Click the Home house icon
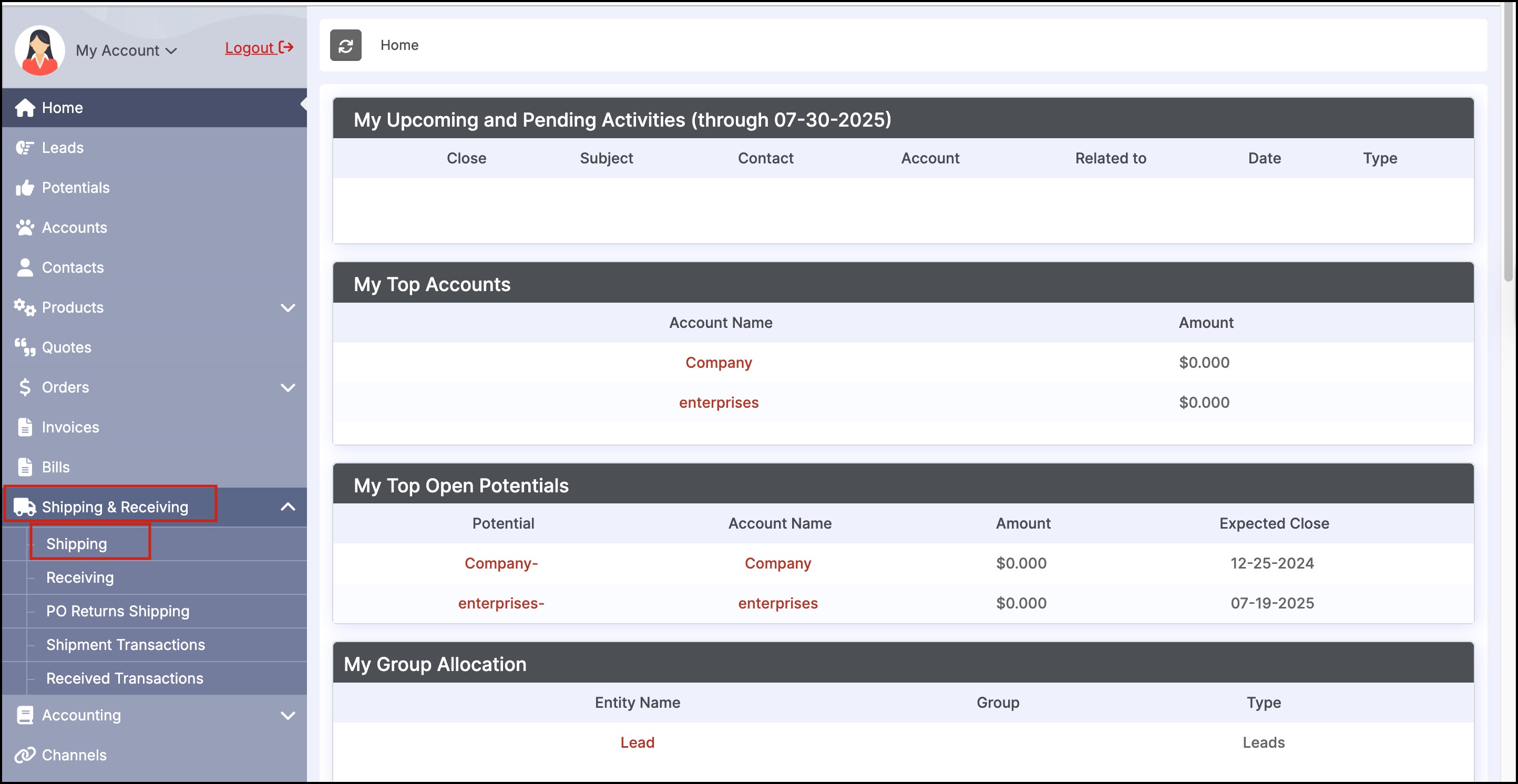Viewport: 1518px width, 784px height. (x=25, y=108)
